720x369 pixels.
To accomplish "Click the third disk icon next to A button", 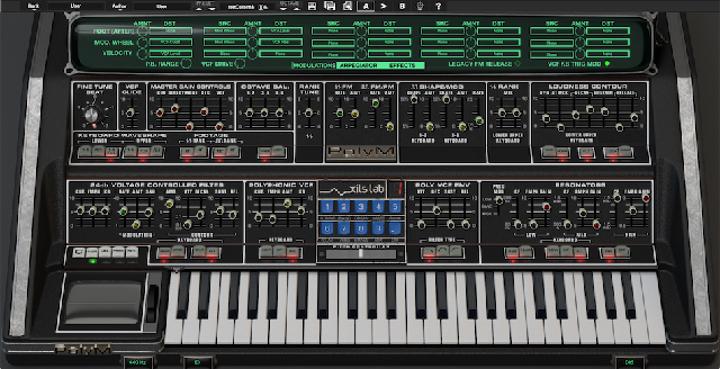I will (x=348, y=6).
